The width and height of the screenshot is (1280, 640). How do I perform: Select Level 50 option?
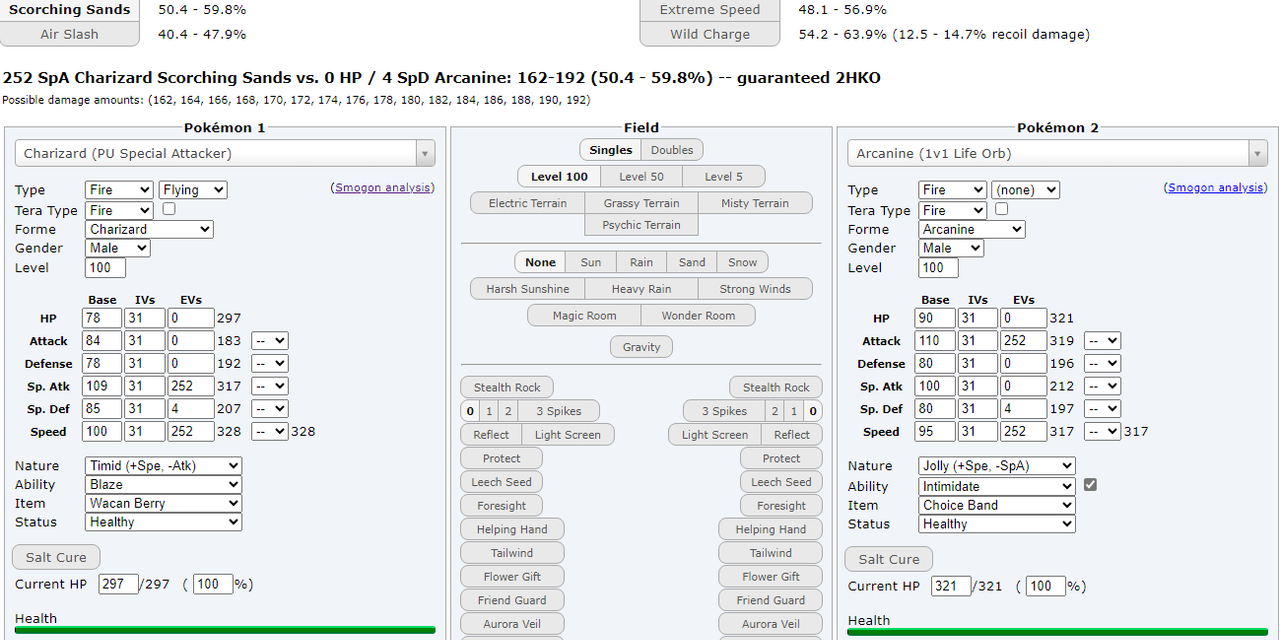[641, 176]
